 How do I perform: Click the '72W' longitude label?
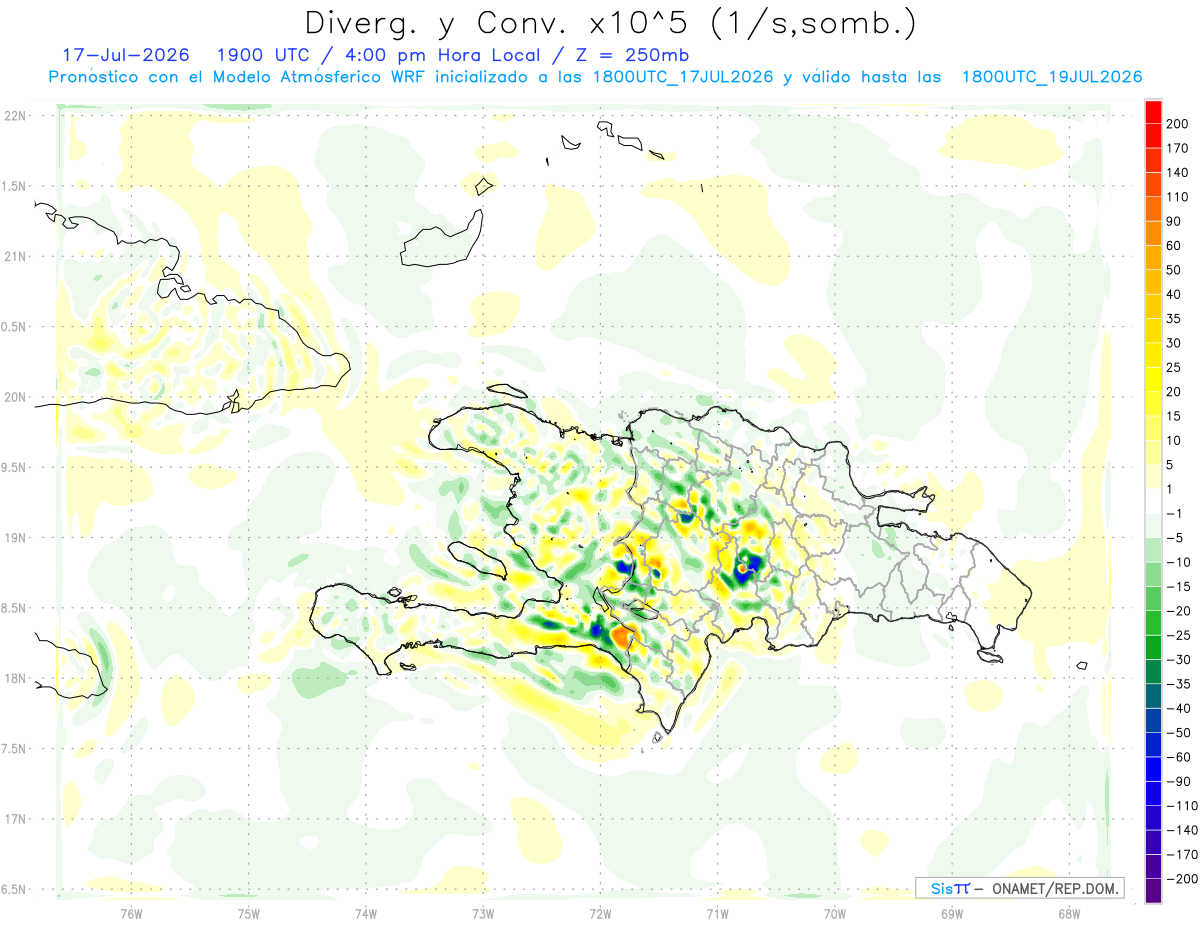coord(600,915)
